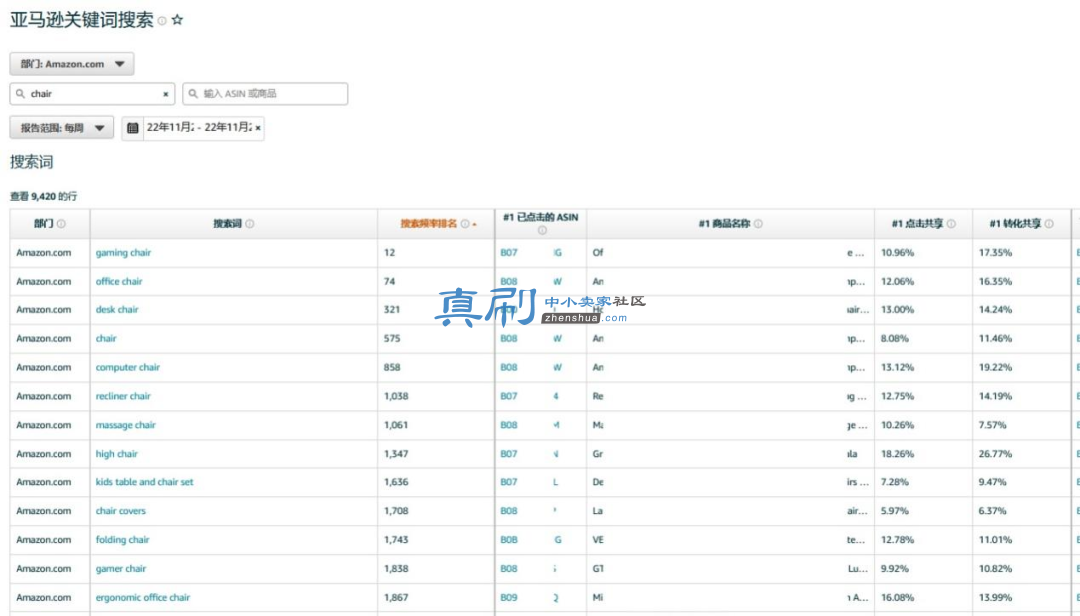Click the info icon next to 搜索频率排名 header

pyautogui.click(x=465, y=223)
